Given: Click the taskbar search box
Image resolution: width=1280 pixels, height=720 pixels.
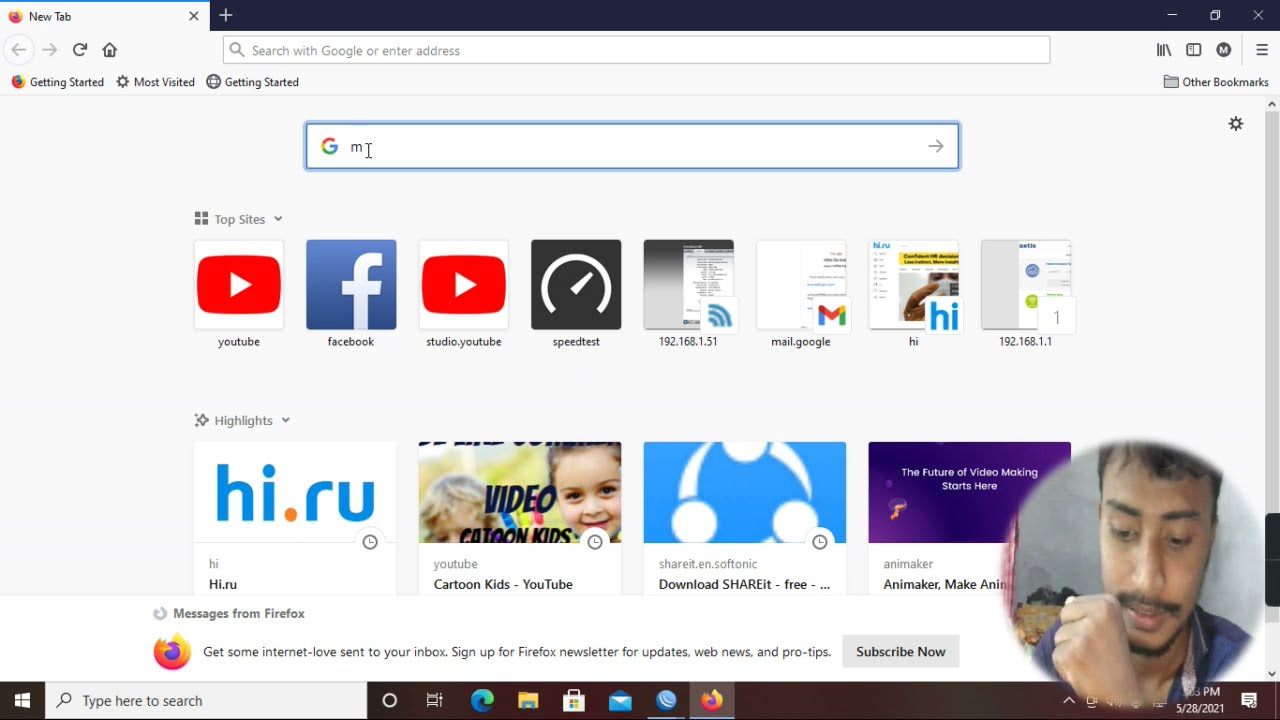Looking at the screenshot, I should click(206, 700).
